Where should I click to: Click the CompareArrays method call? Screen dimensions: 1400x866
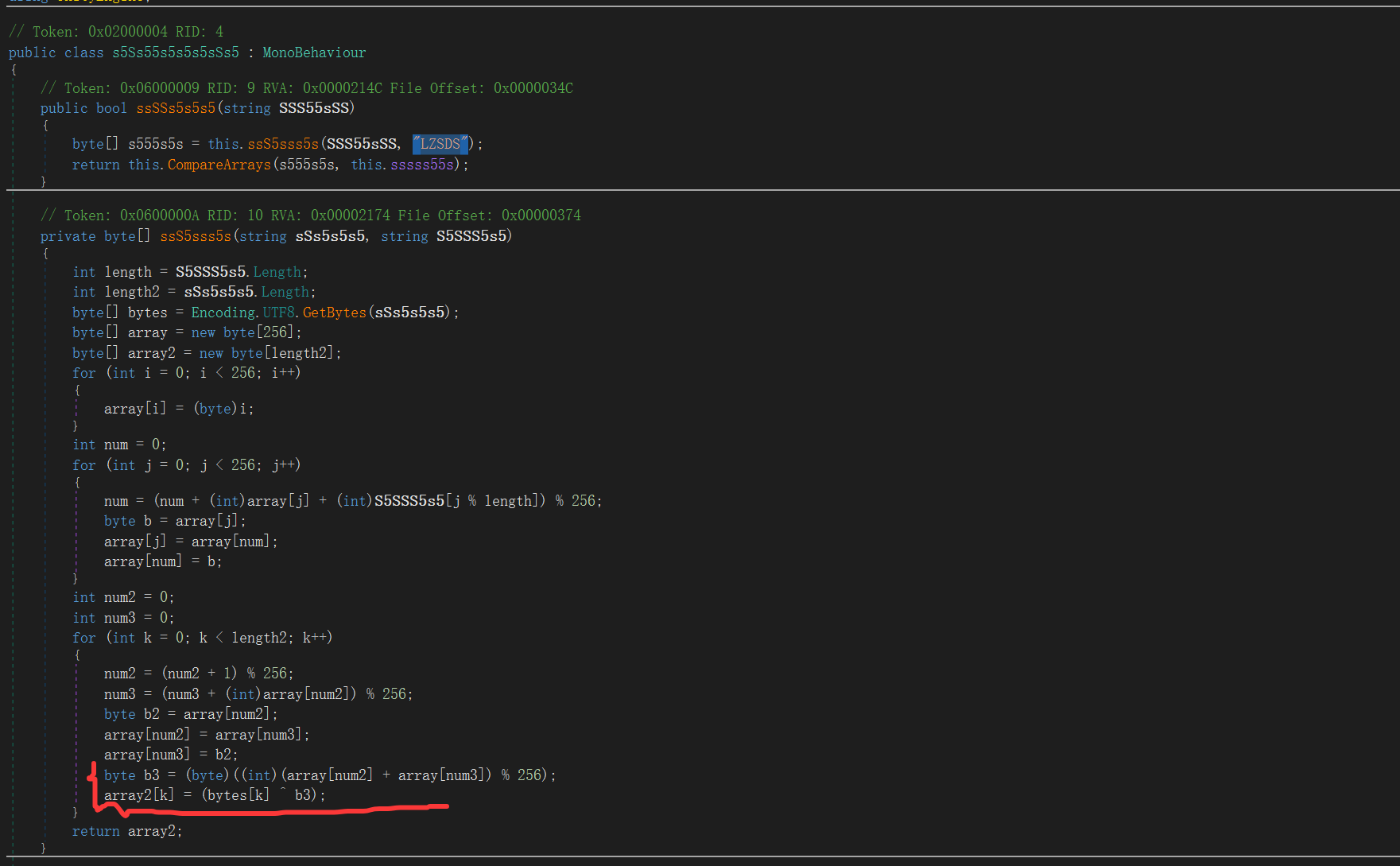coord(219,165)
